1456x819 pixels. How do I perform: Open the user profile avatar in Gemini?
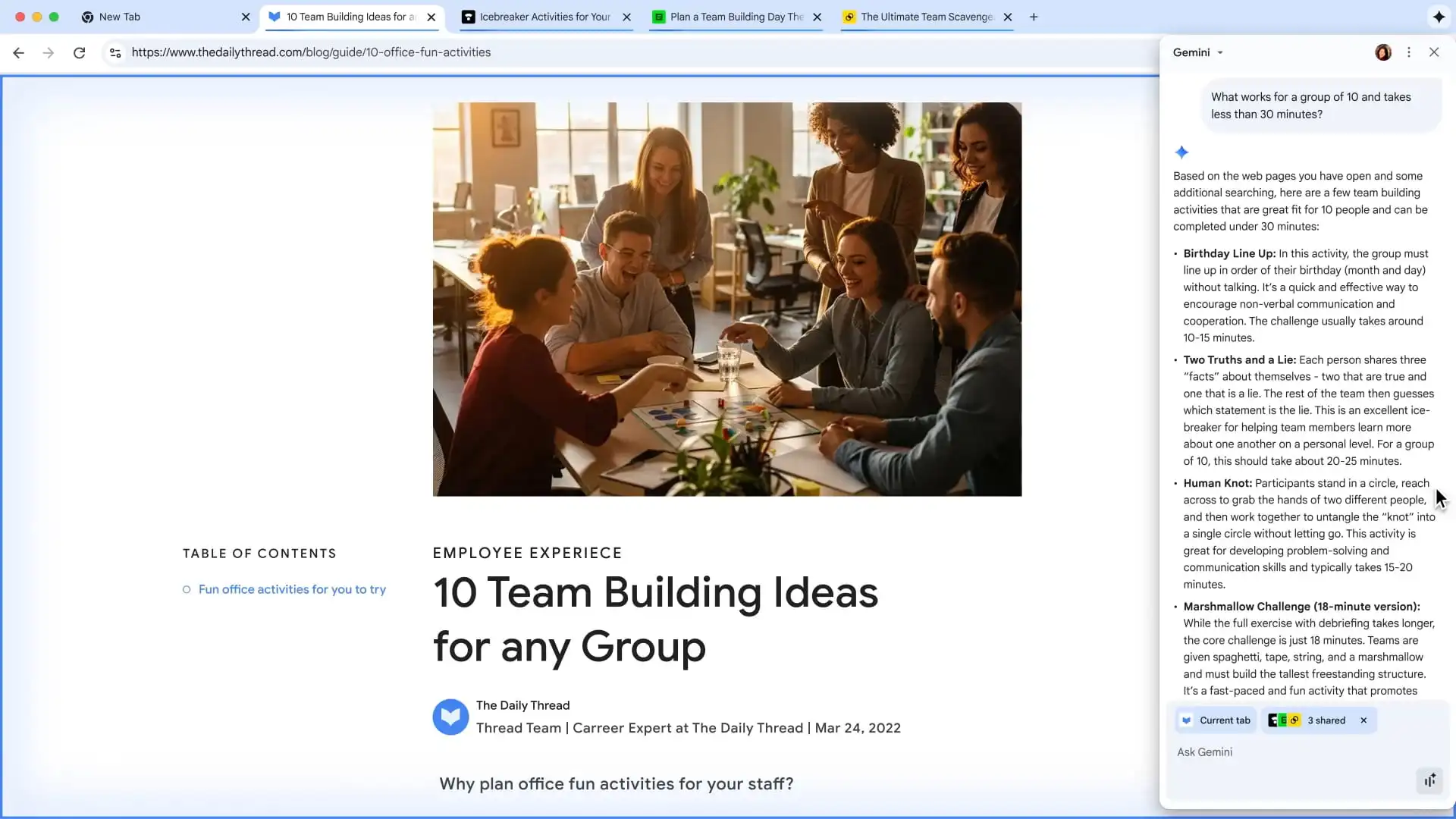(x=1383, y=52)
